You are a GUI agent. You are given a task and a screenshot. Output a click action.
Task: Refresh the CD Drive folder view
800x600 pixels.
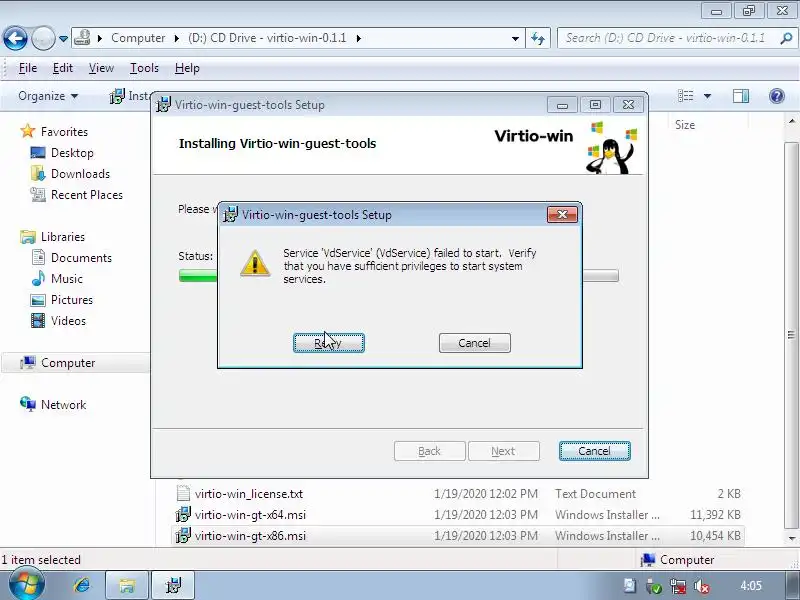pos(538,38)
